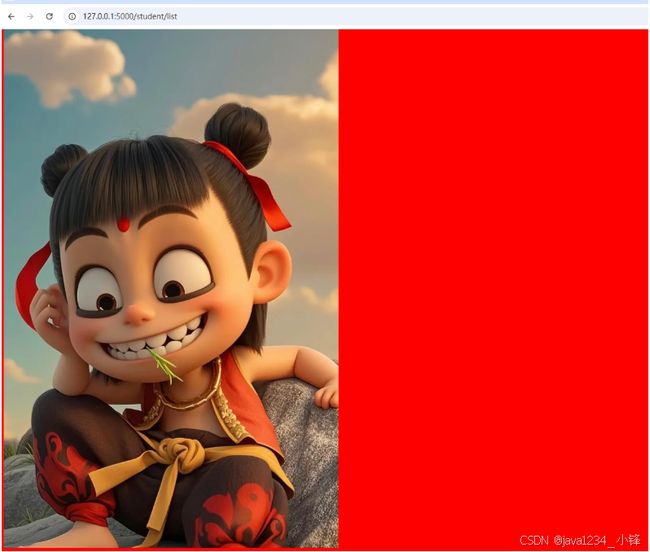Focus the address bar showing 127.0.0.1:5000/student/list
Viewport: 650px width, 552px height.
click(x=357, y=17)
